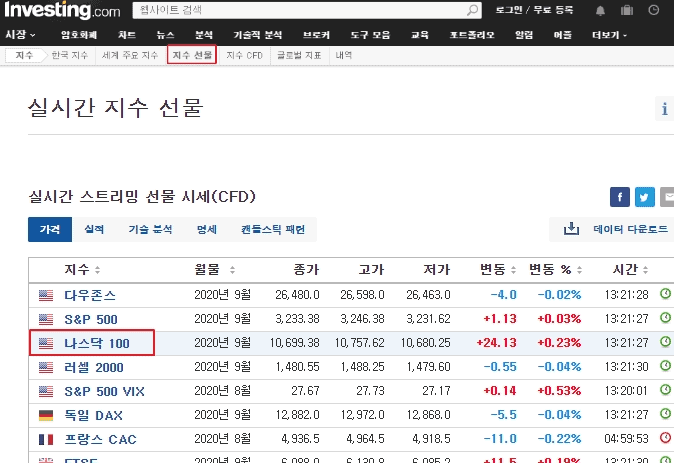
Task: Expand the 시장 dropdown menu
Action: tap(20, 35)
